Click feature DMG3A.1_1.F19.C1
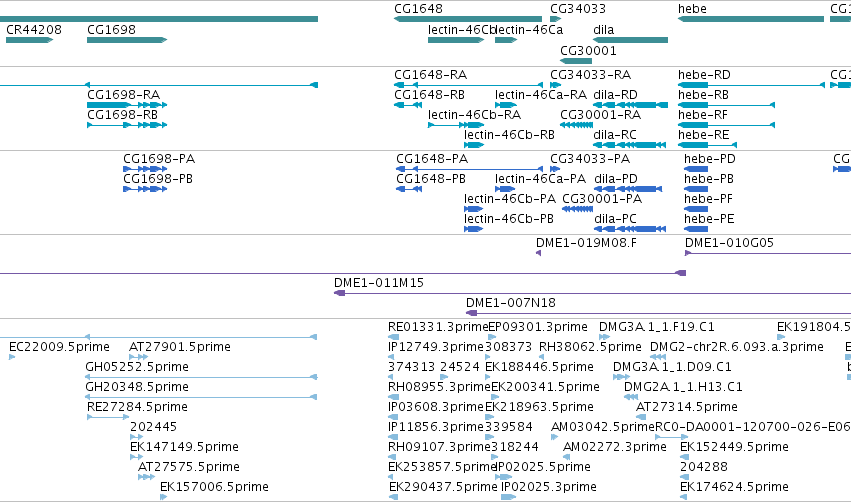851x502 pixels. (x=605, y=337)
